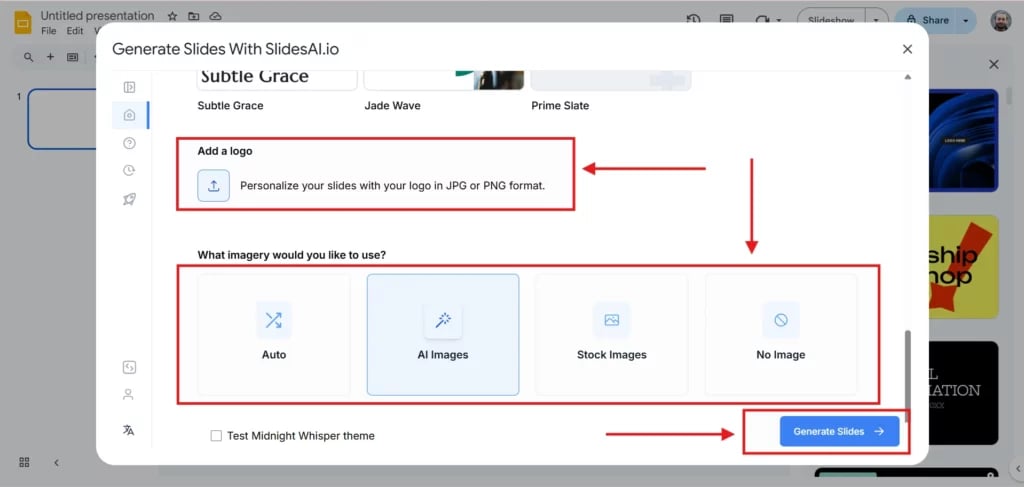Open the history clock icon in dialog sidebar

[x=129, y=170]
